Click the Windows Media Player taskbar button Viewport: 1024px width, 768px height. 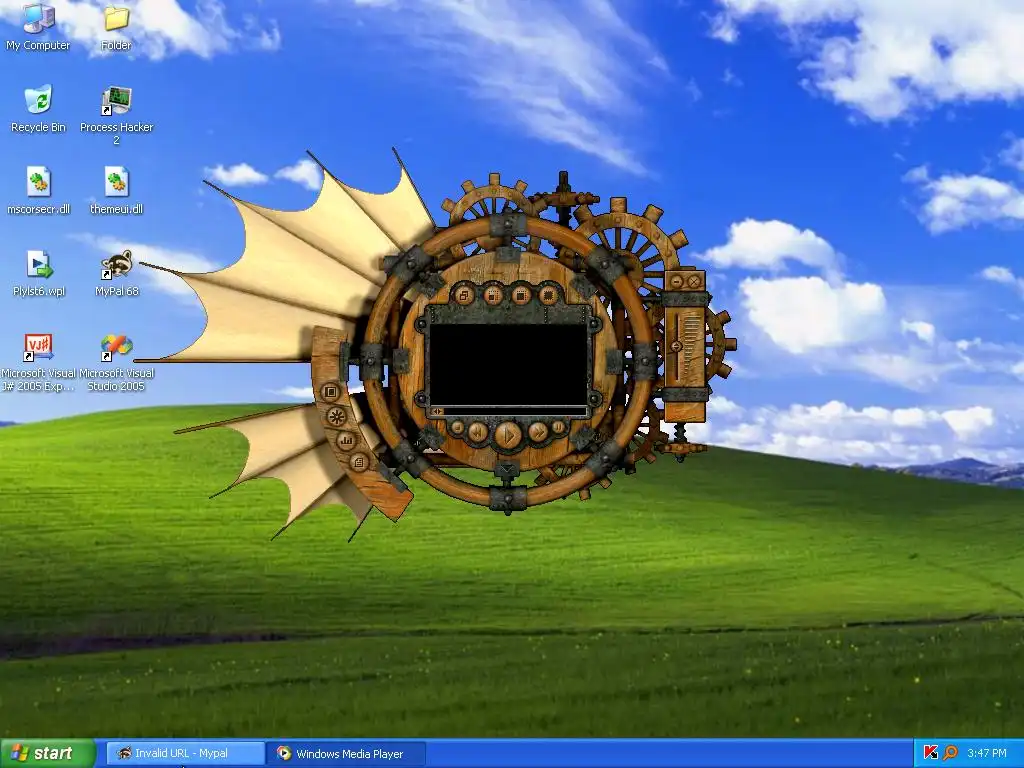pyautogui.click(x=346, y=754)
